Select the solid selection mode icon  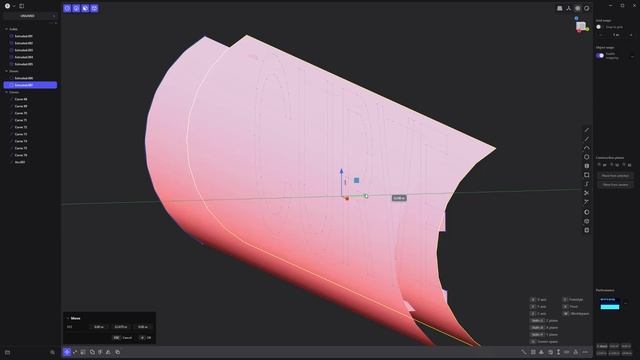94,8
